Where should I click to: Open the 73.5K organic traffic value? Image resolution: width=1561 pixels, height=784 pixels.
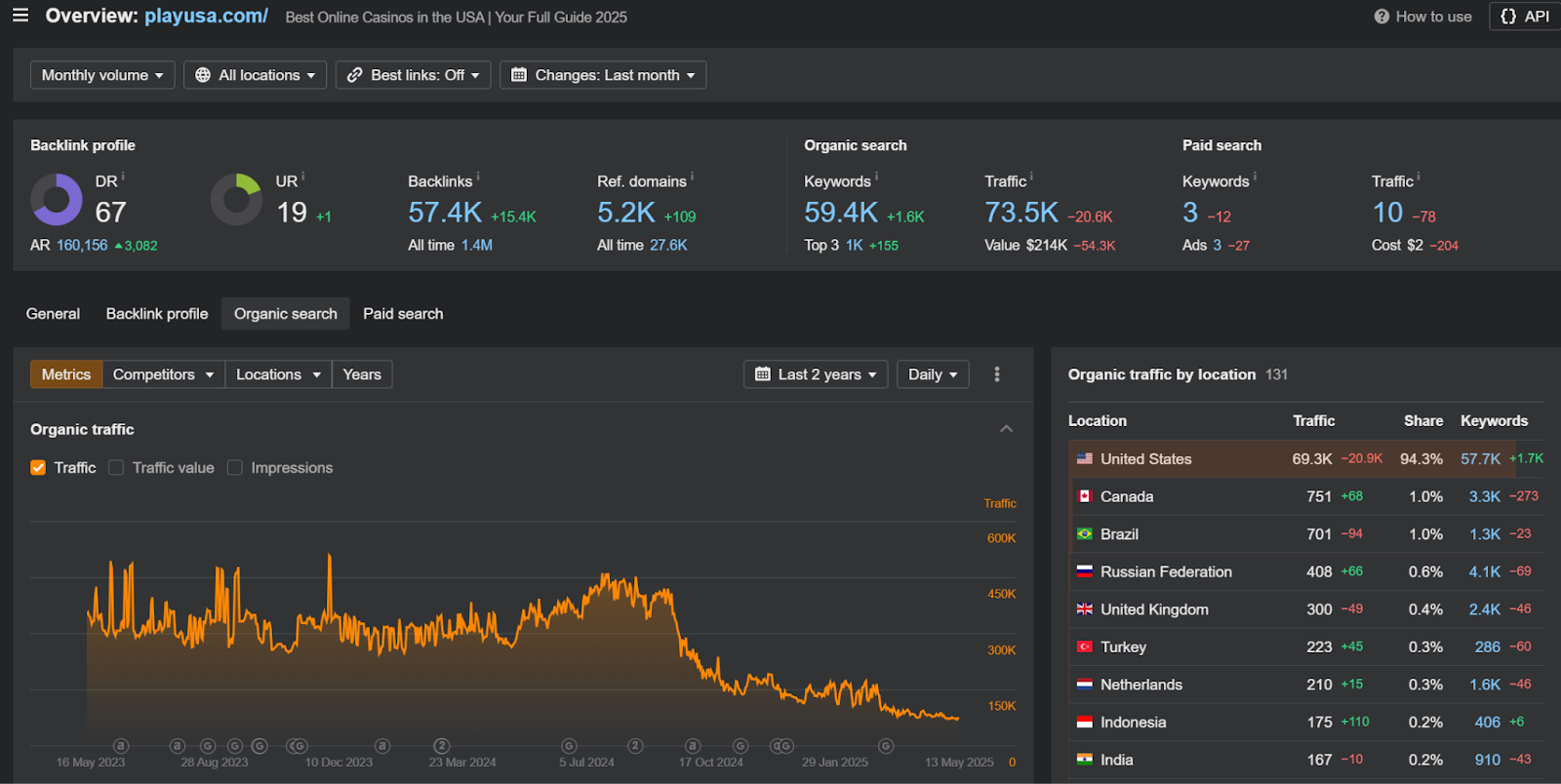(1021, 213)
